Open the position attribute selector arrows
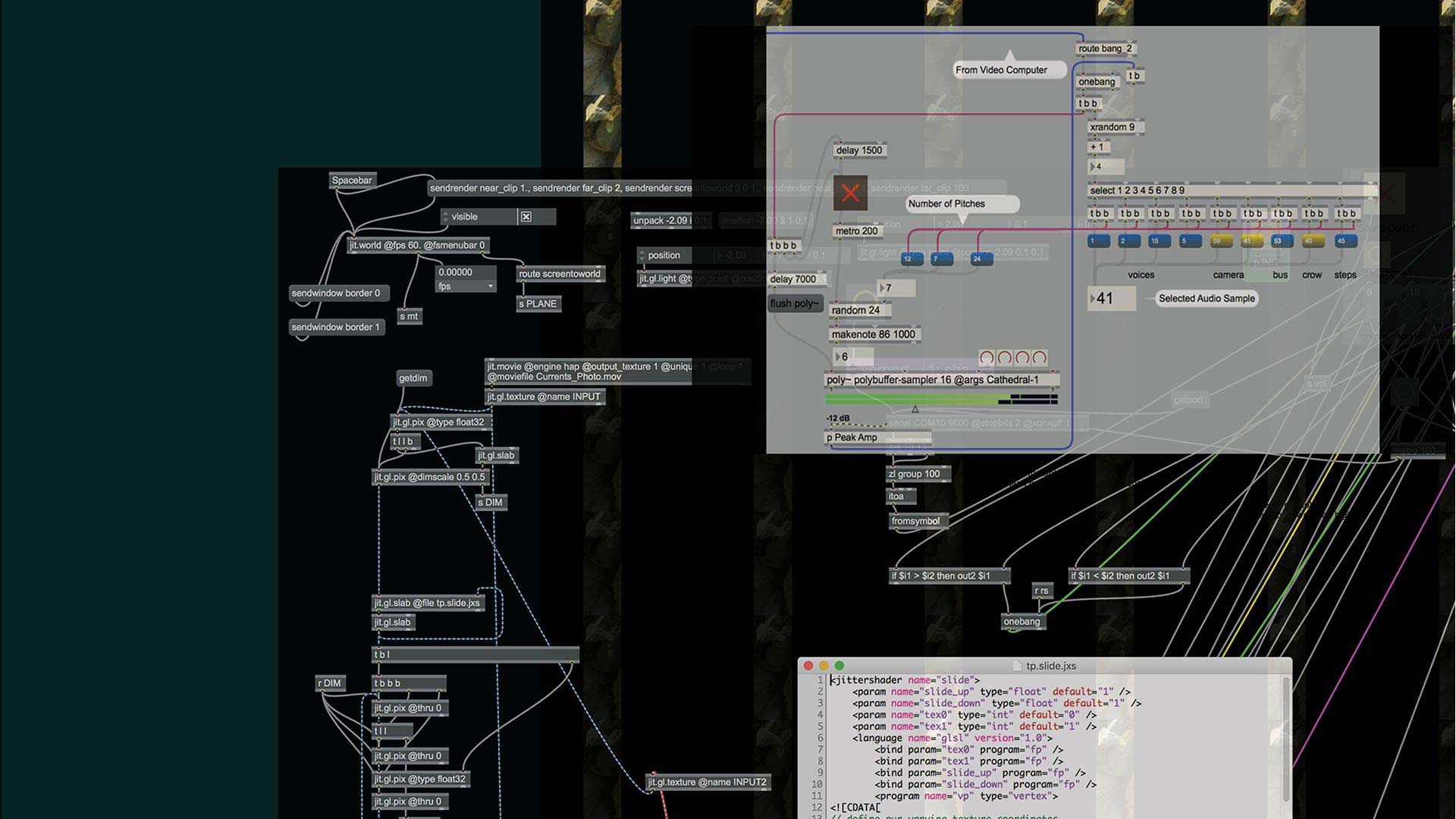The width and height of the screenshot is (1456, 819). 642,256
